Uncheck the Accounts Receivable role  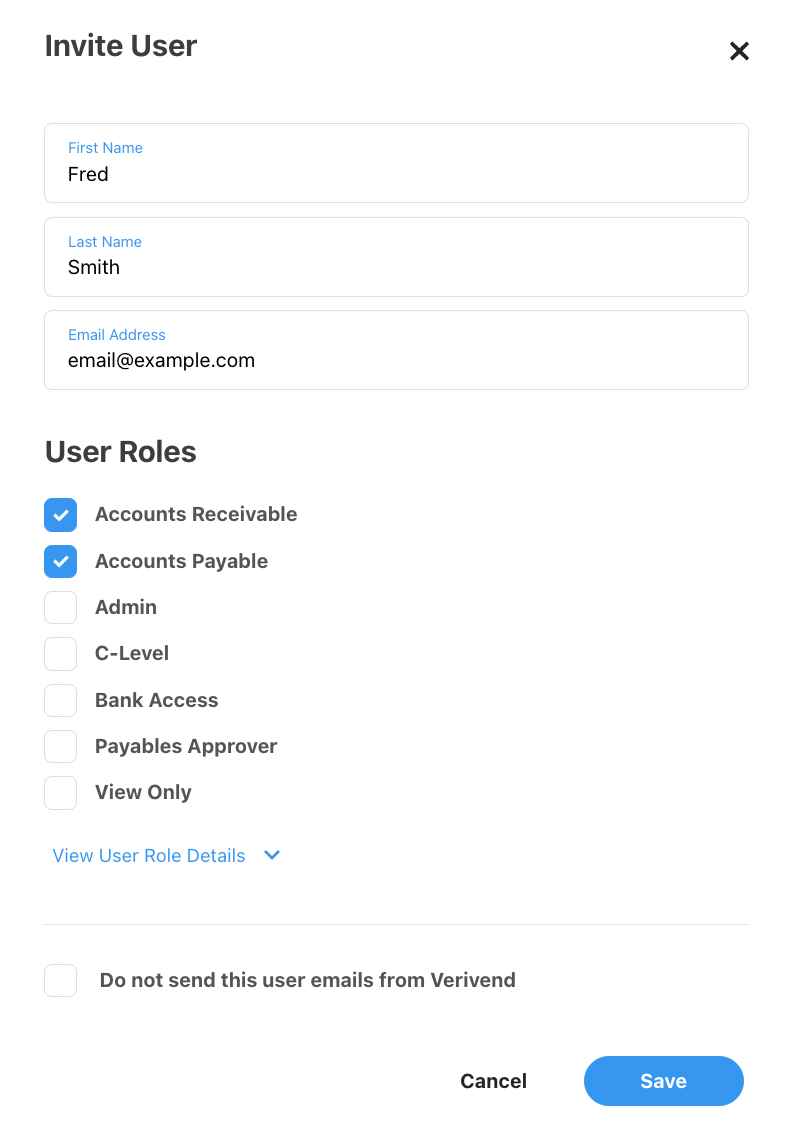point(60,514)
